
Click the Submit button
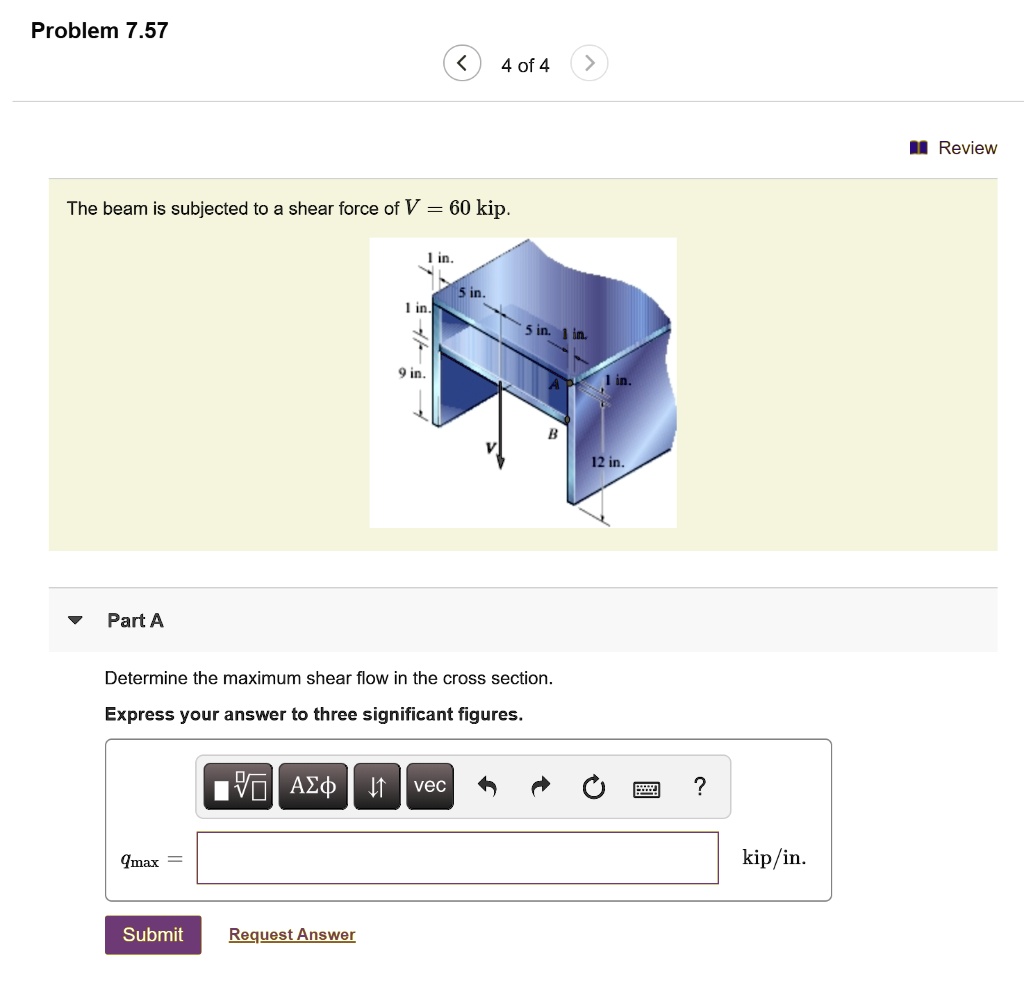(152, 934)
